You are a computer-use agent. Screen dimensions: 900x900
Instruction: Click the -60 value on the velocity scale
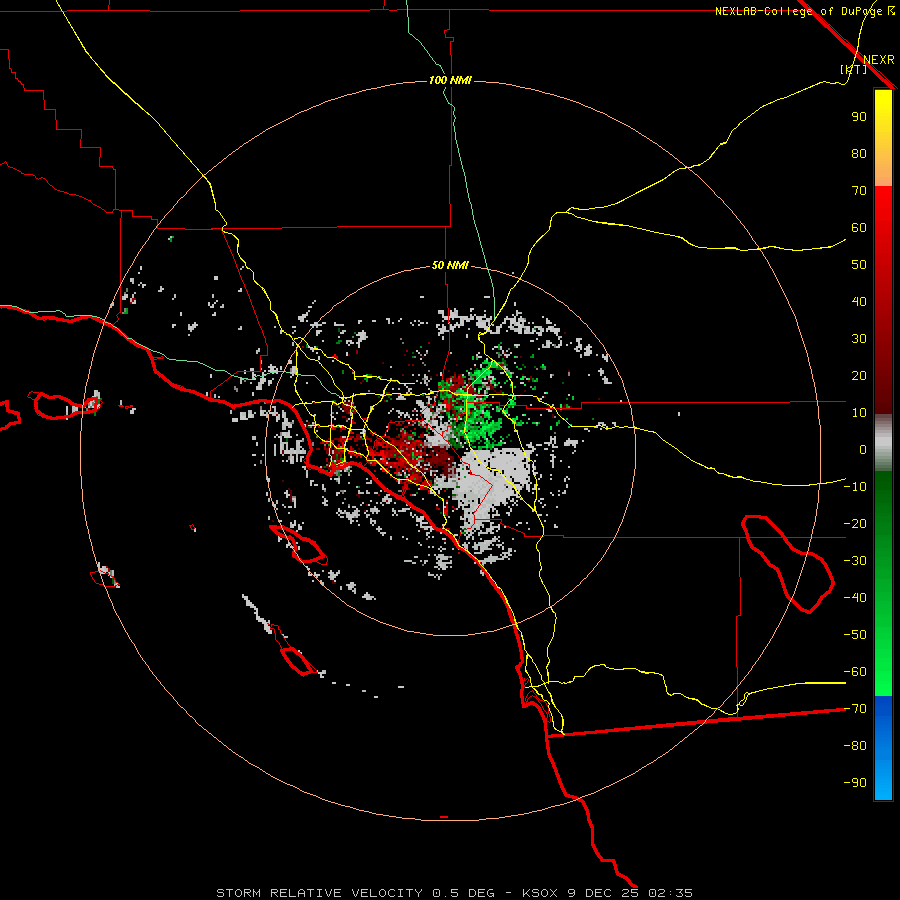click(x=856, y=672)
